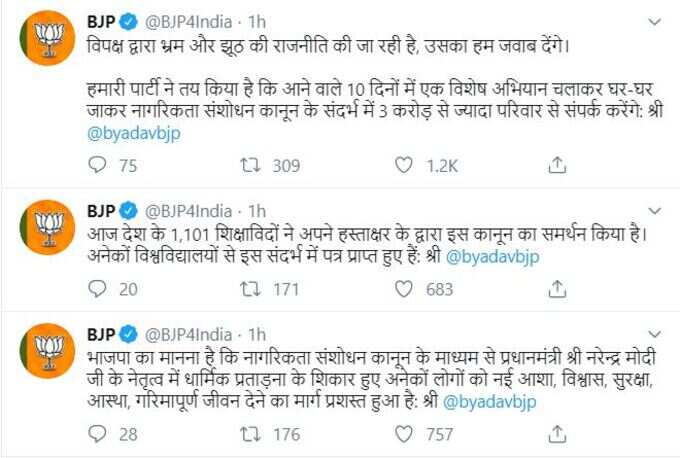Viewport: 680px width, 458px height.
Task: Like the tweet with 1.2K likes
Action: pyautogui.click(x=404, y=165)
